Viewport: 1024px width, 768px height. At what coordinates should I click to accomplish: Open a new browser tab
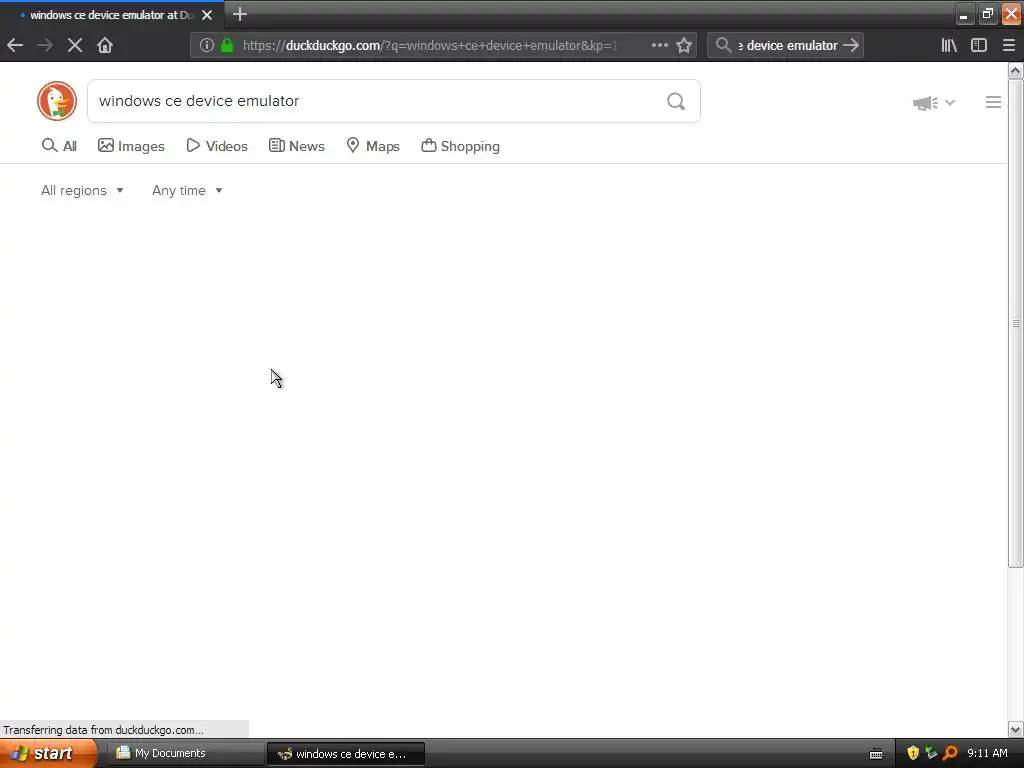[240, 14]
